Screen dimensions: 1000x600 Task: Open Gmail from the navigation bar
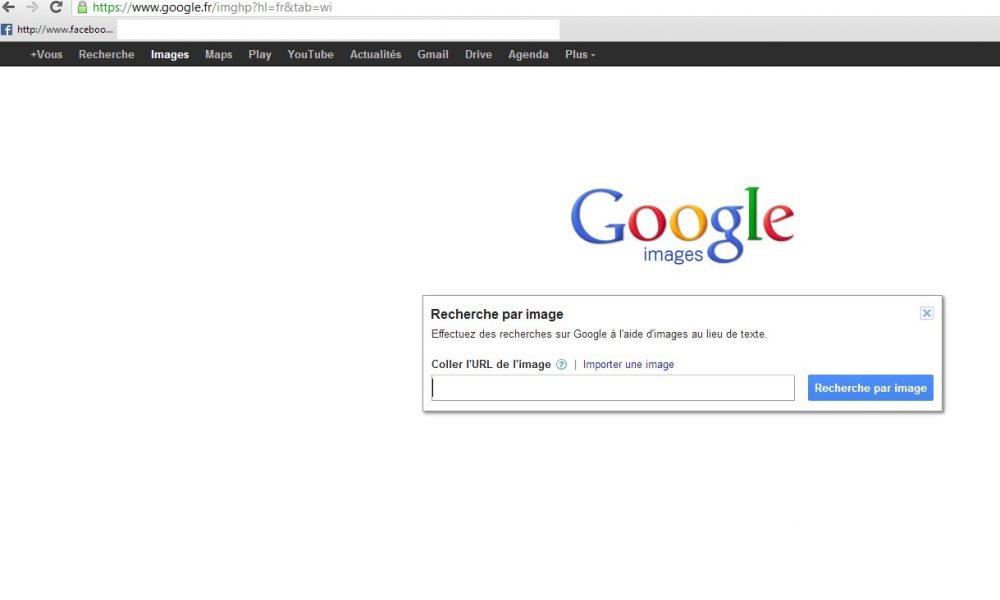pos(433,55)
